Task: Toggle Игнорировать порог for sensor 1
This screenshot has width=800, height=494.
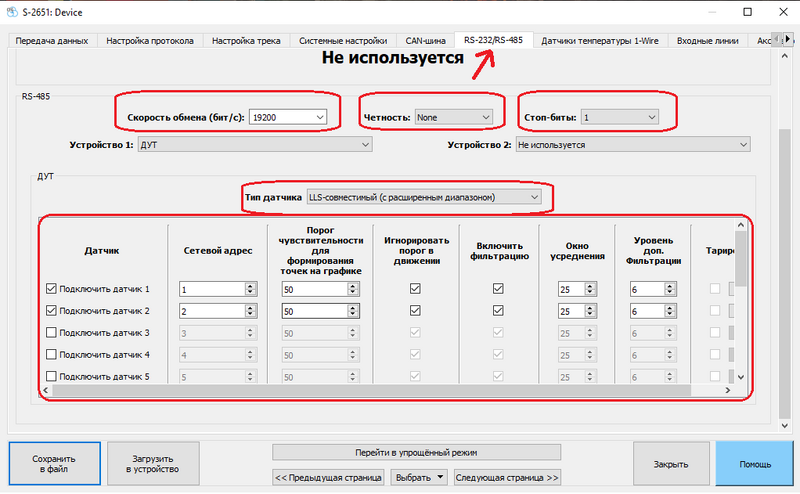Action: point(415,289)
